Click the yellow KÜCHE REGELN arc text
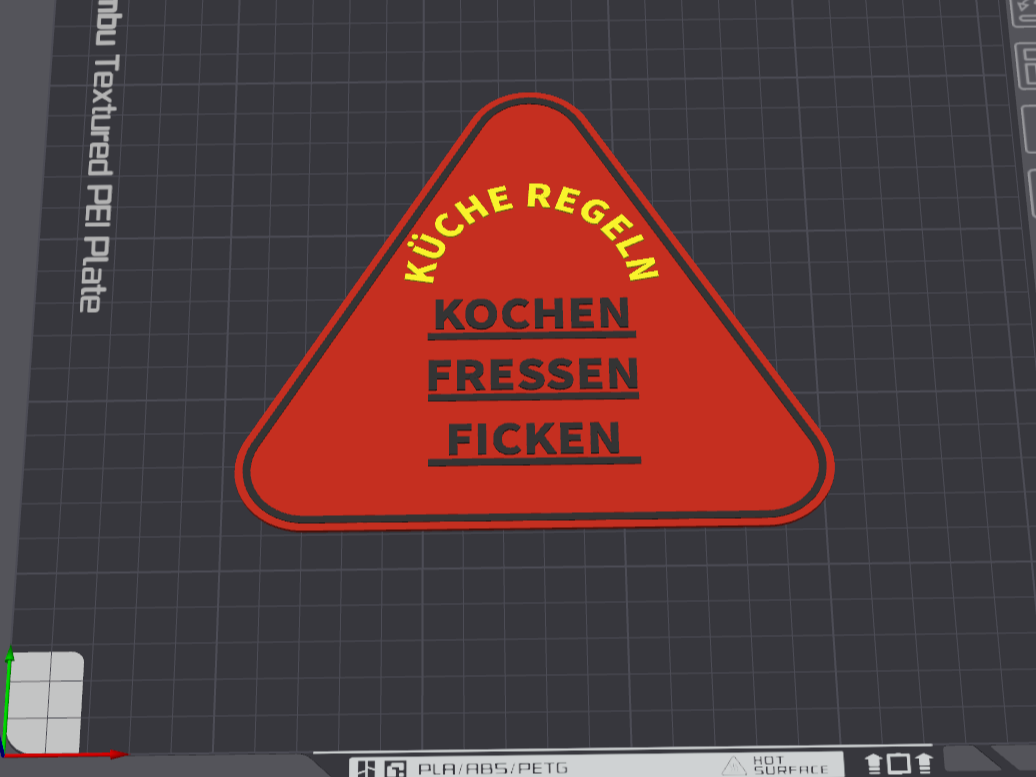The image size is (1036, 777). (x=532, y=233)
